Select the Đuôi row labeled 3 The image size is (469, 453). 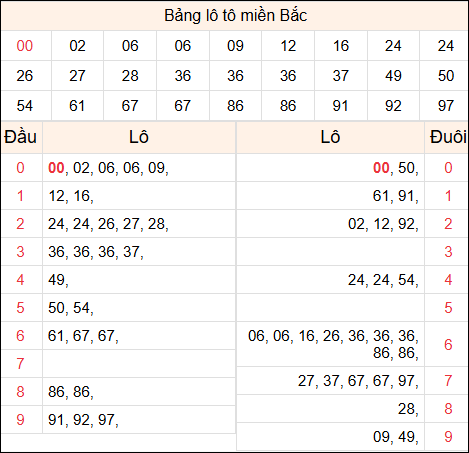click(x=352, y=252)
